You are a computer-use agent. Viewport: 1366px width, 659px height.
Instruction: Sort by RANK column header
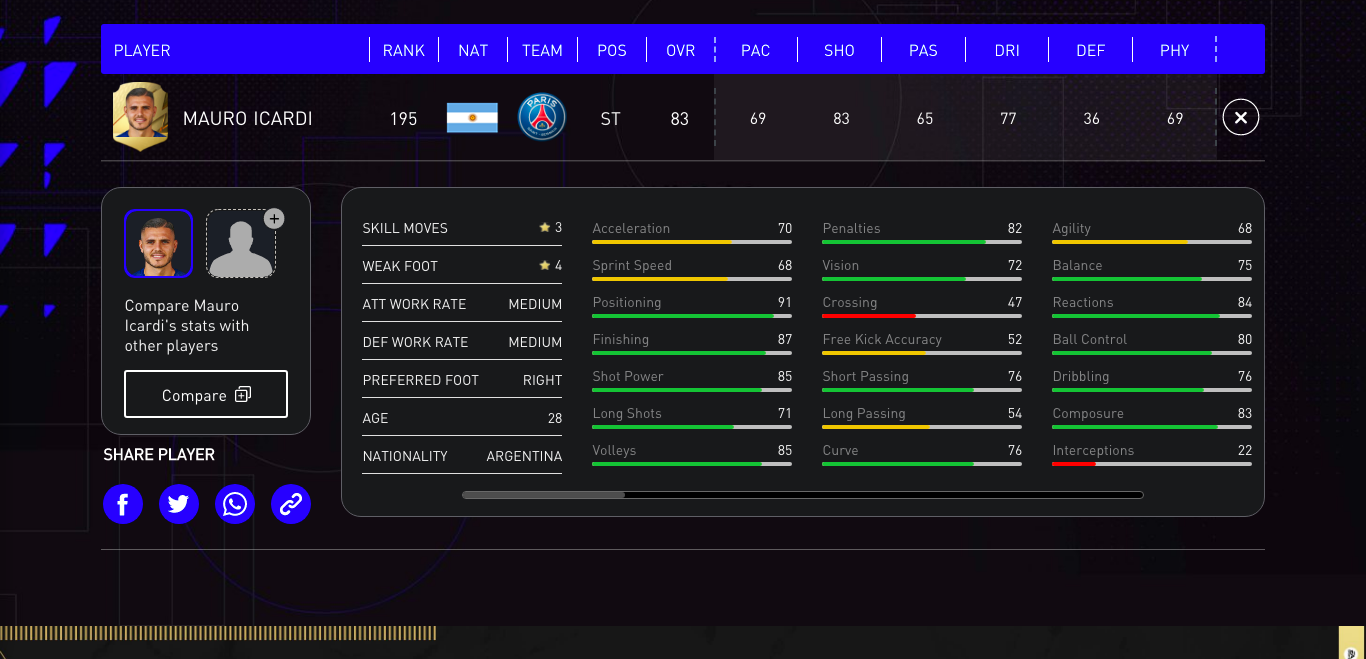[404, 50]
